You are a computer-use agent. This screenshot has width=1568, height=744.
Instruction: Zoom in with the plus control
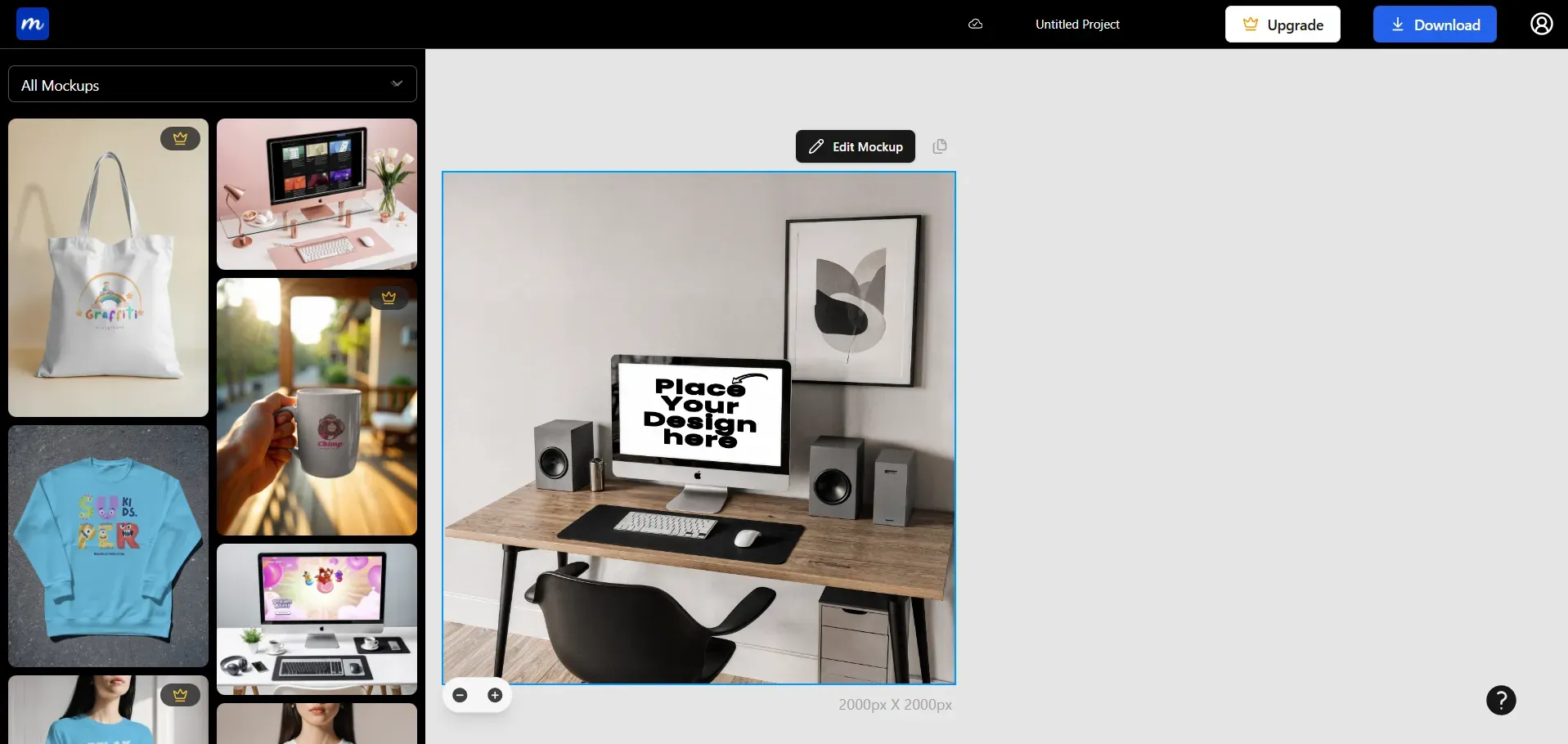tap(494, 695)
